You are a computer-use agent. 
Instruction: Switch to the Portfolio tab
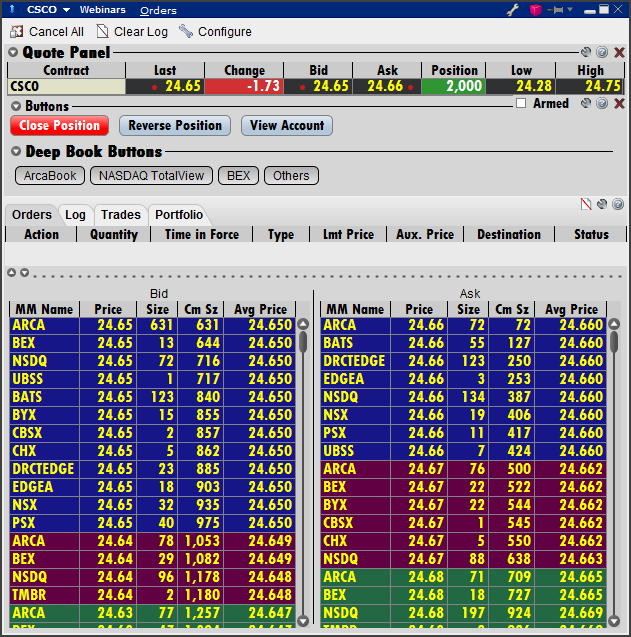[179, 215]
